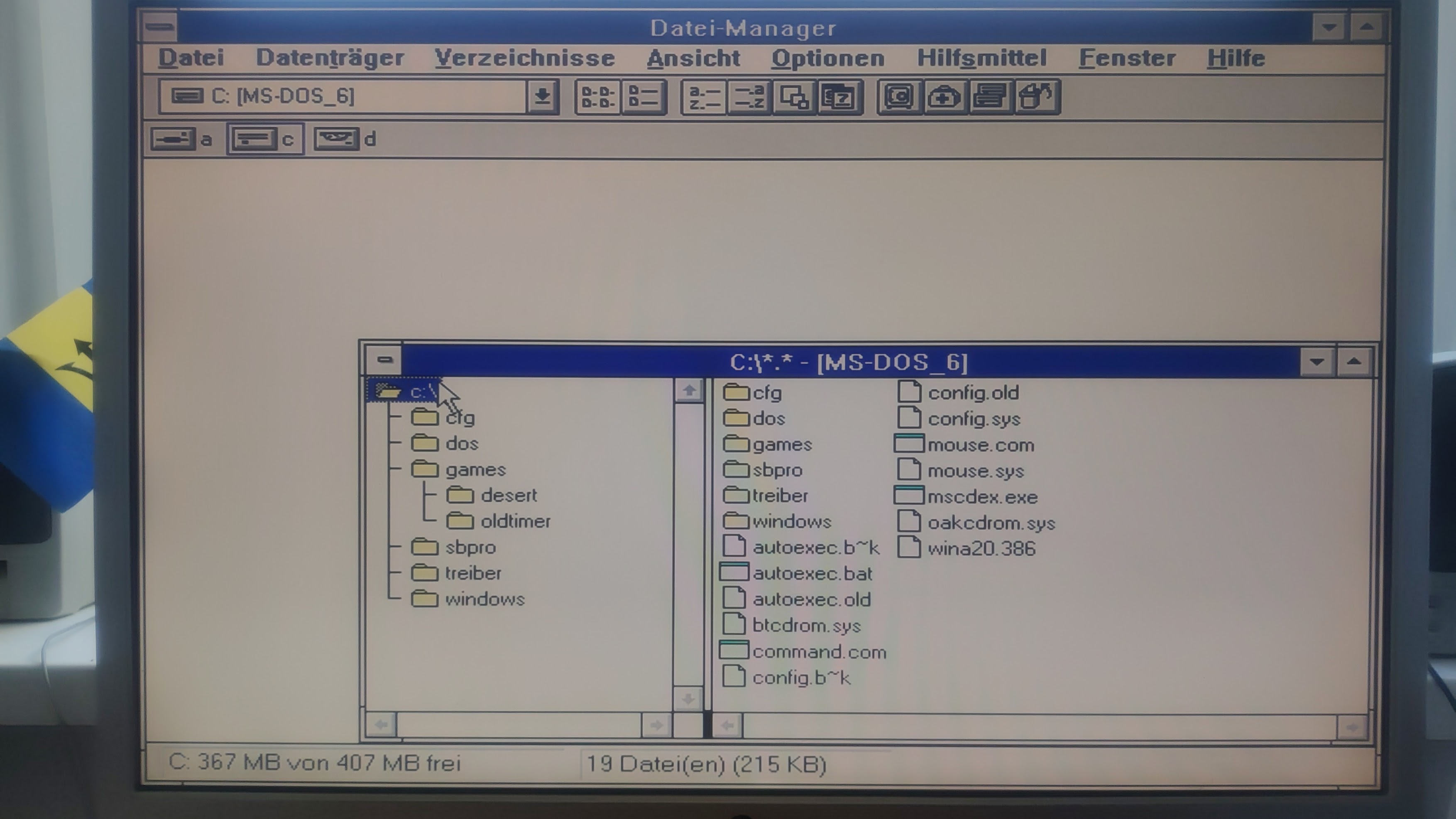Click the tree pane scroll down arrow
Image resolution: width=1456 pixels, height=819 pixels.
coord(688,699)
